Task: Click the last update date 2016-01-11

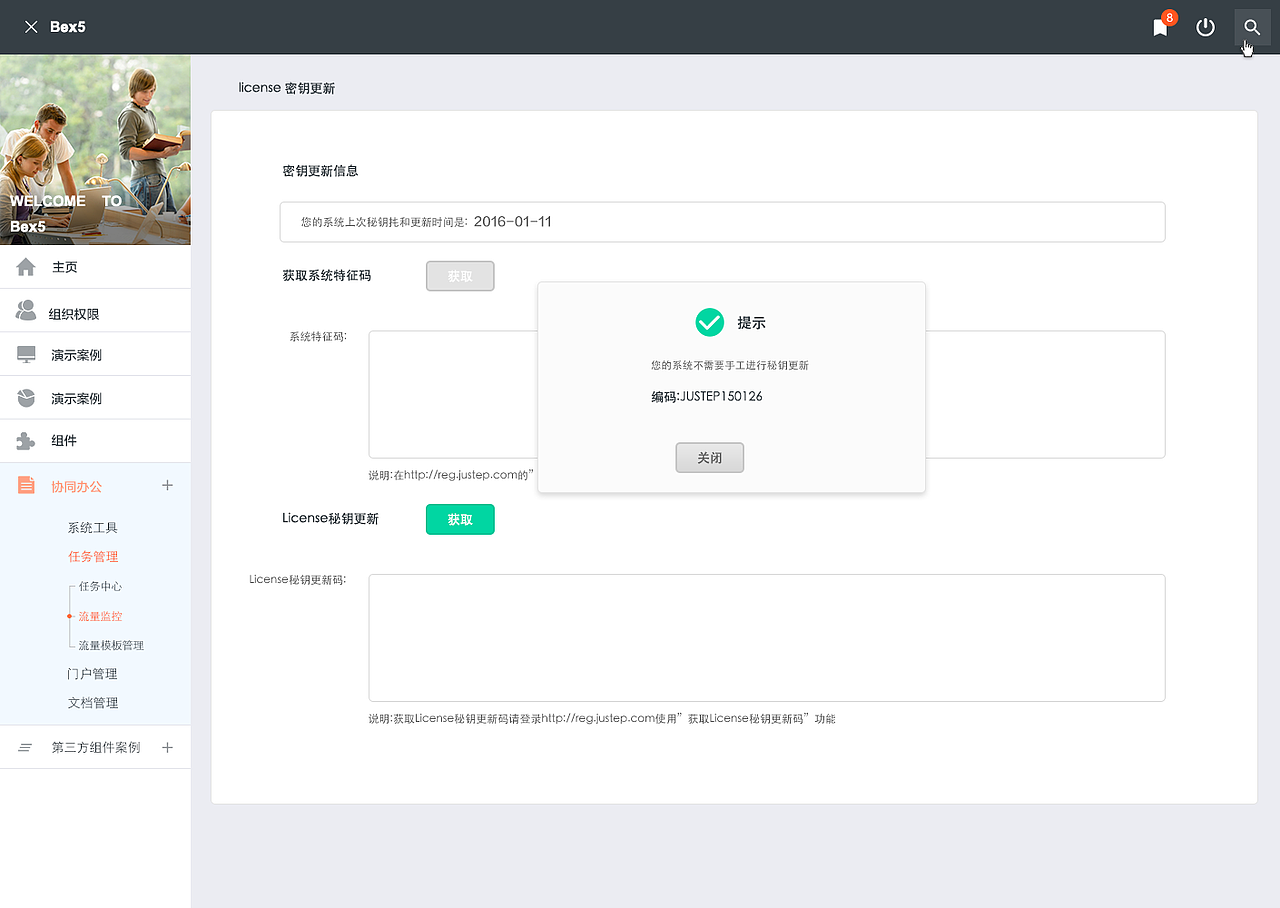Action: pyautogui.click(x=512, y=222)
